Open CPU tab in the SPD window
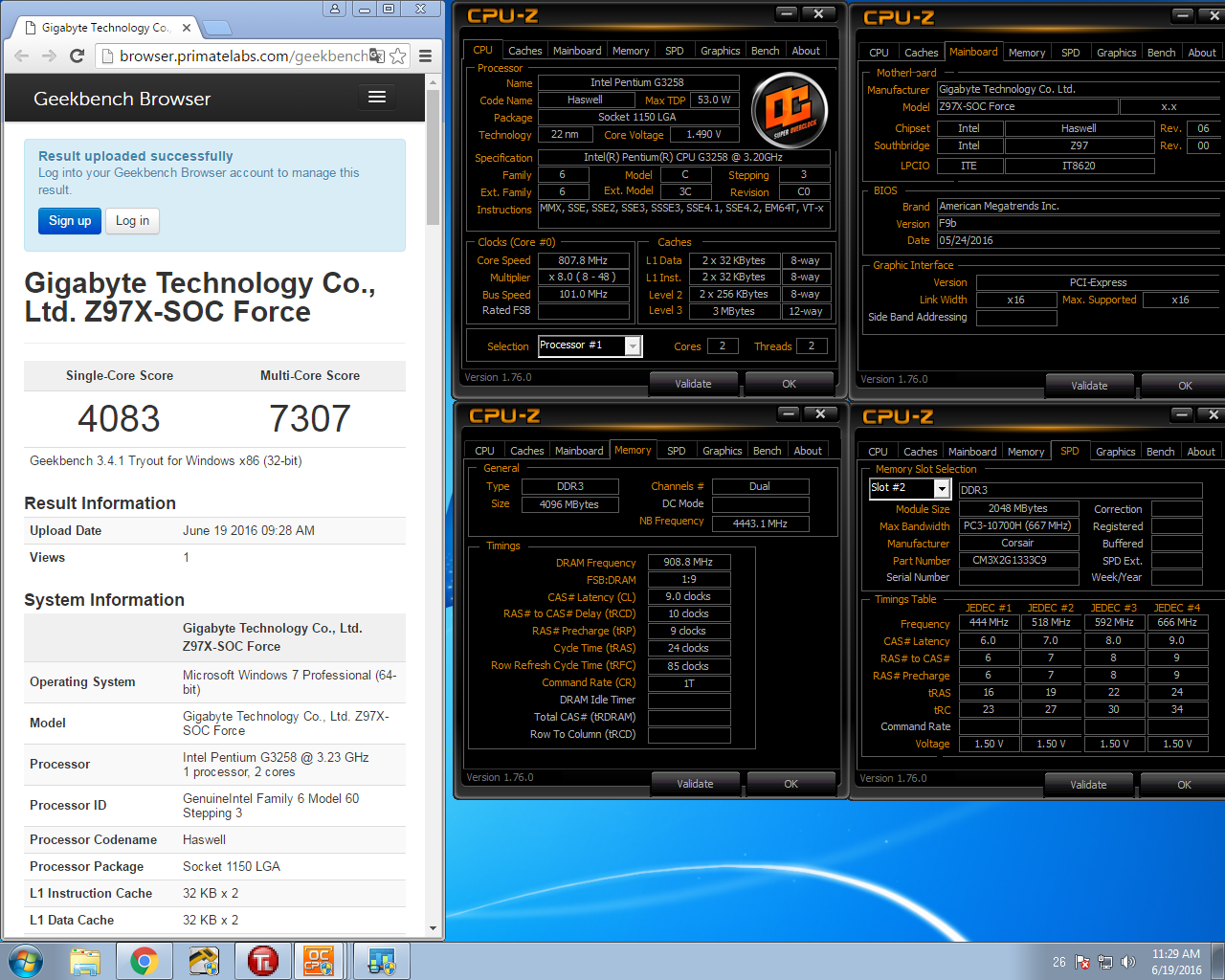Screen dimensions: 1225x980 pyautogui.click(x=878, y=452)
